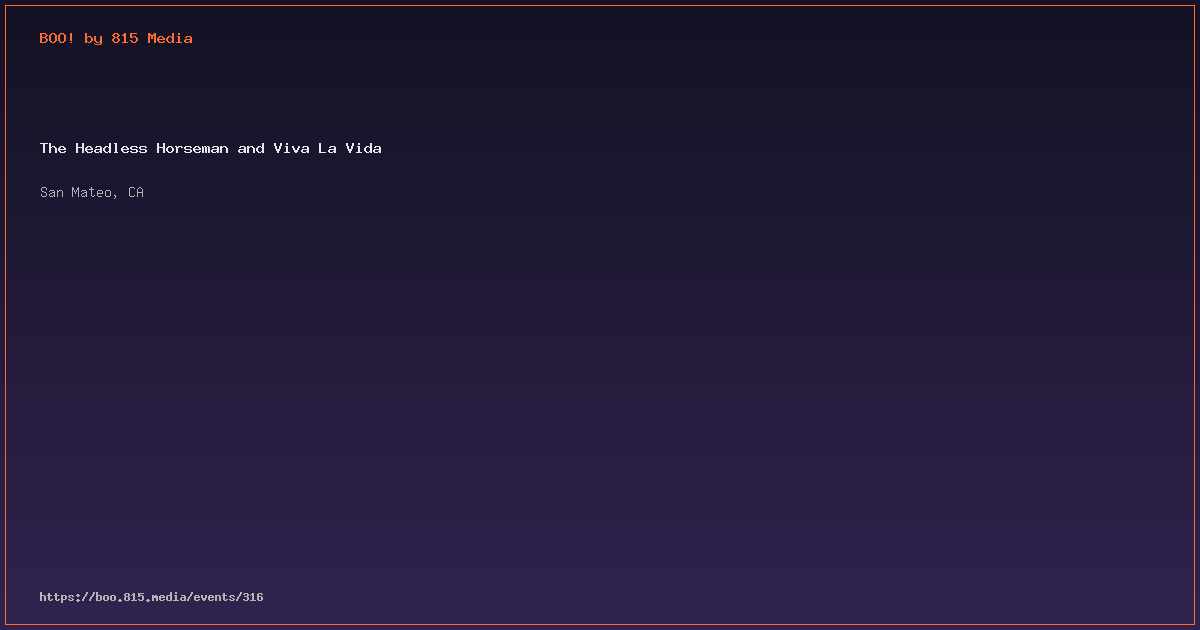Click the 815 Media brand name
This screenshot has height=630, width=1200.
point(152,38)
